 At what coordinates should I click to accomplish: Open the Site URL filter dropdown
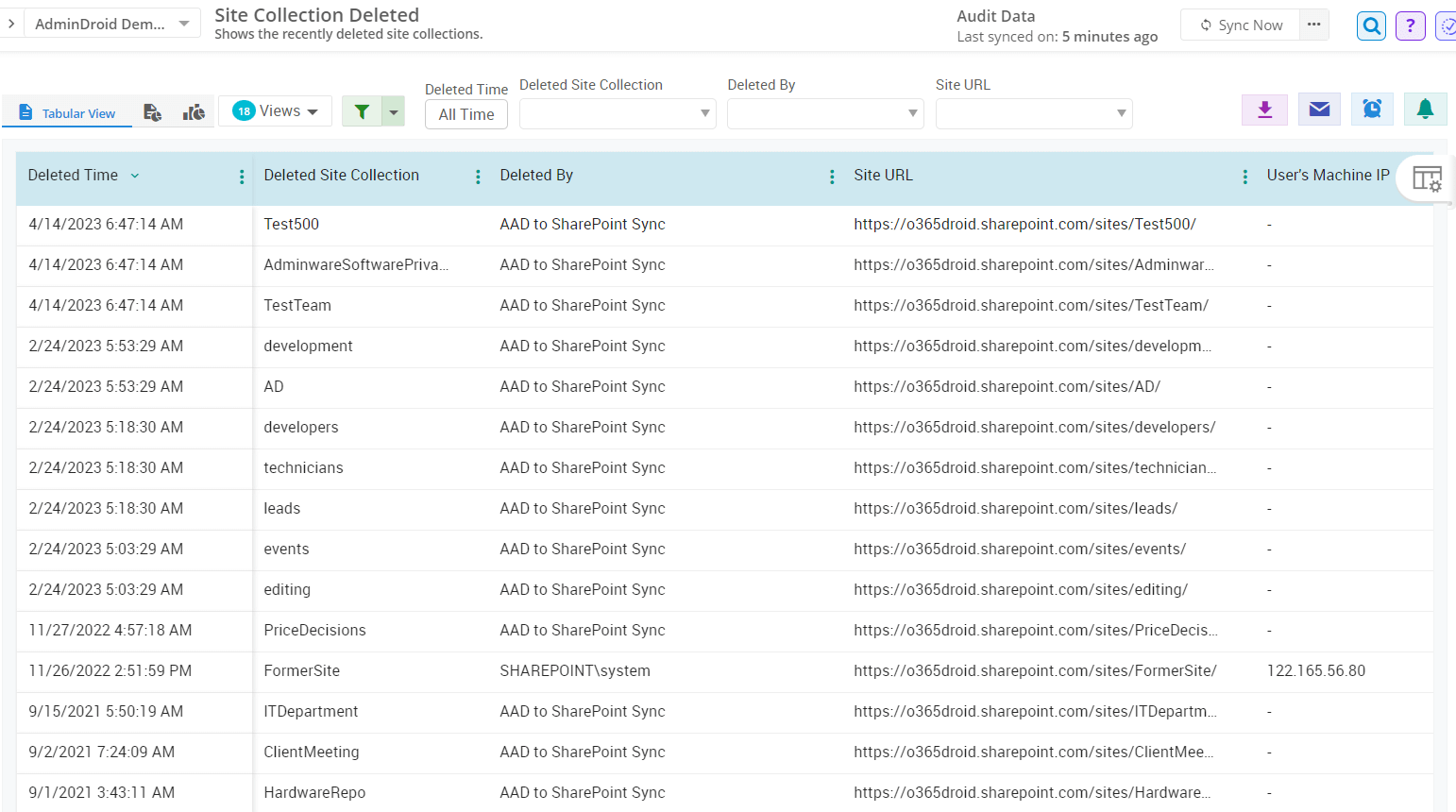coord(1034,113)
